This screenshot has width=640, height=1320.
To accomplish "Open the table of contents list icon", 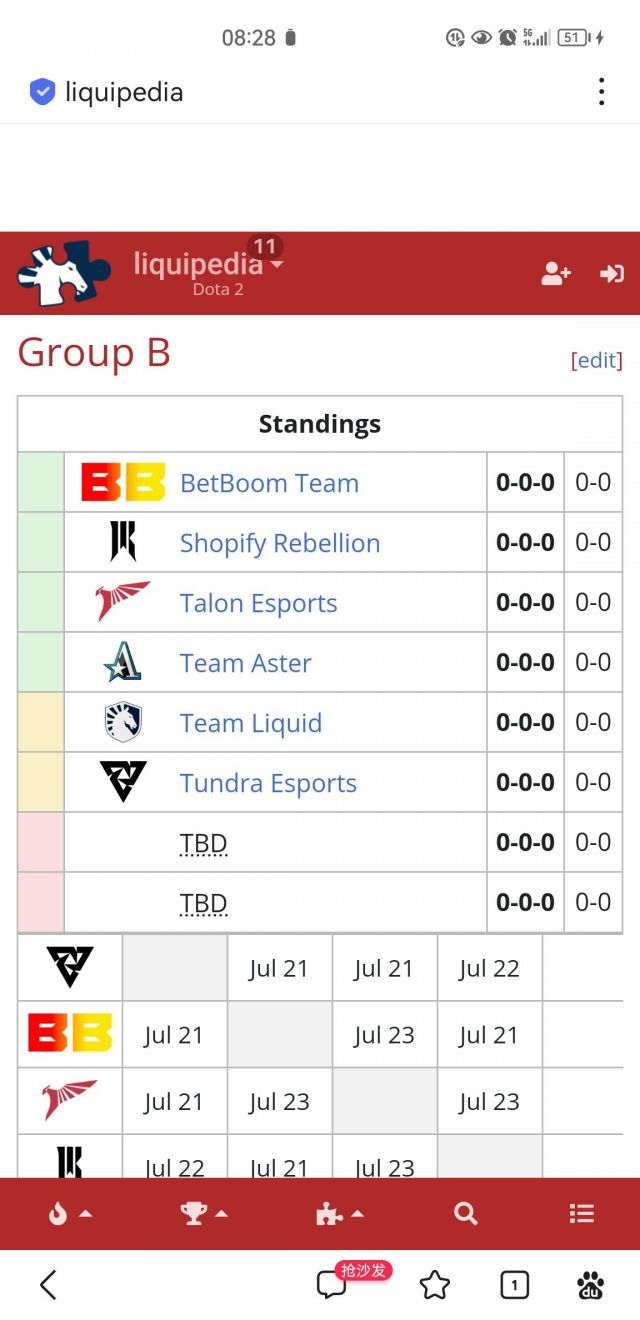I will point(581,1213).
